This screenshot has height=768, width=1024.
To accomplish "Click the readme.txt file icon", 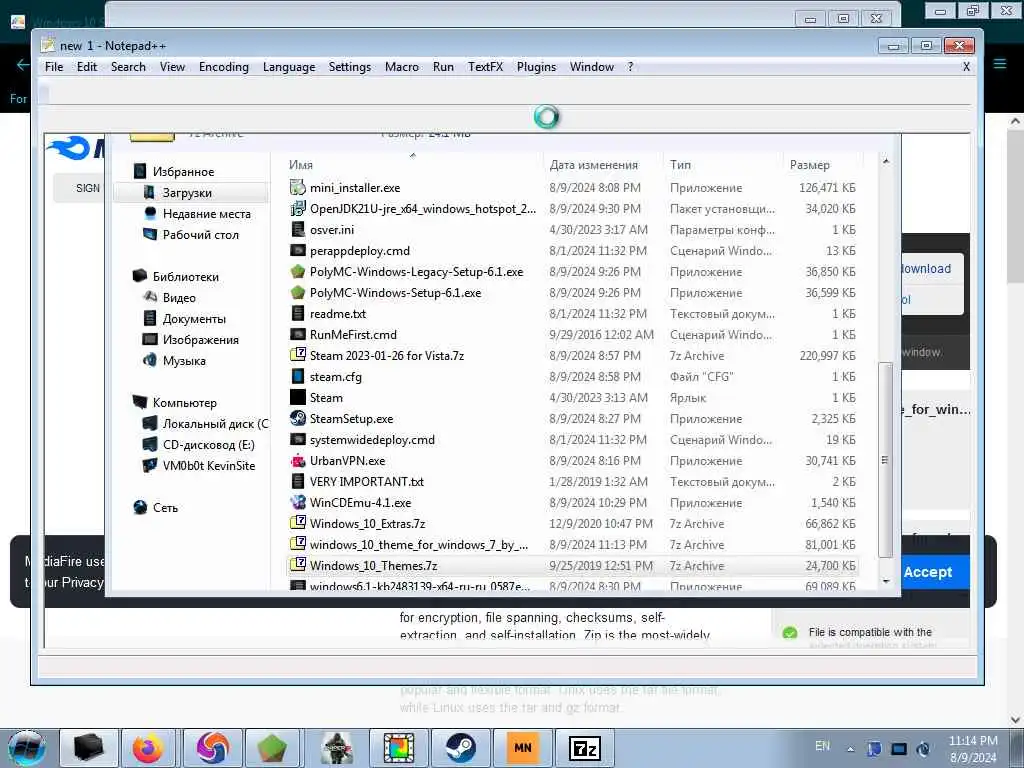I will (x=298, y=313).
